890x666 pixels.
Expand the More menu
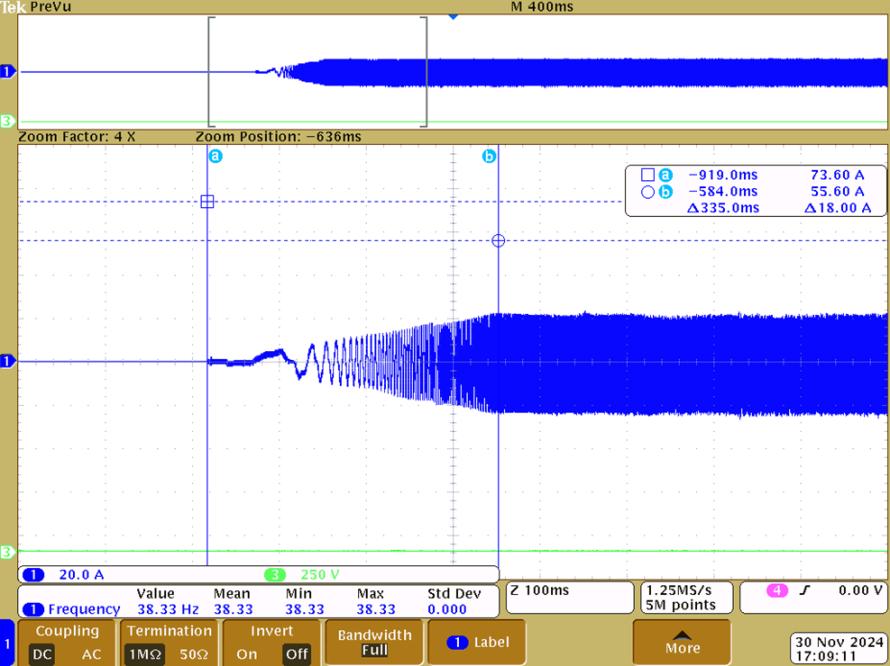click(x=682, y=642)
